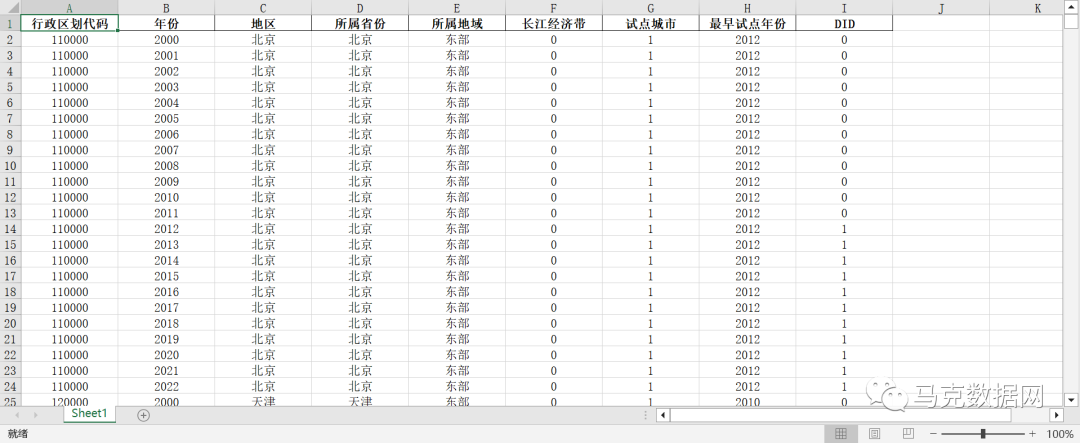Click the 所属地域 header cell

tap(457, 23)
